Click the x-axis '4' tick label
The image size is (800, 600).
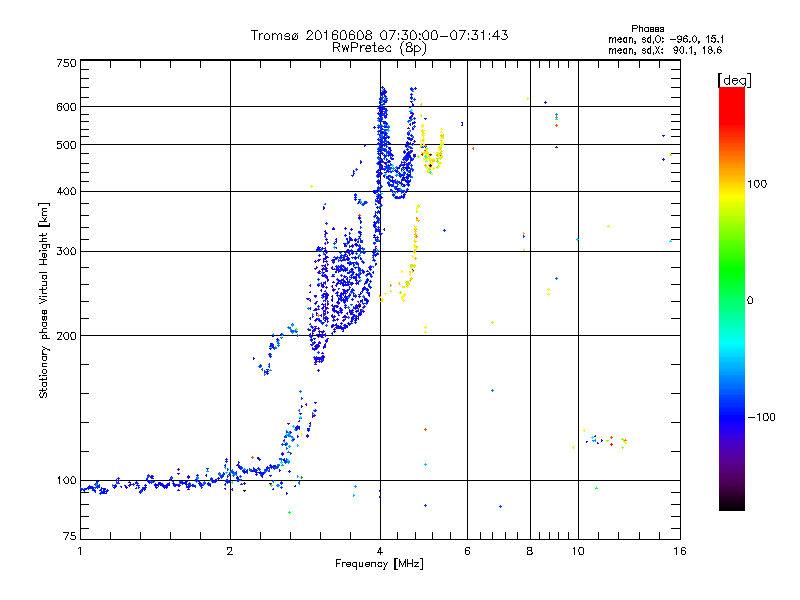click(x=380, y=551)
